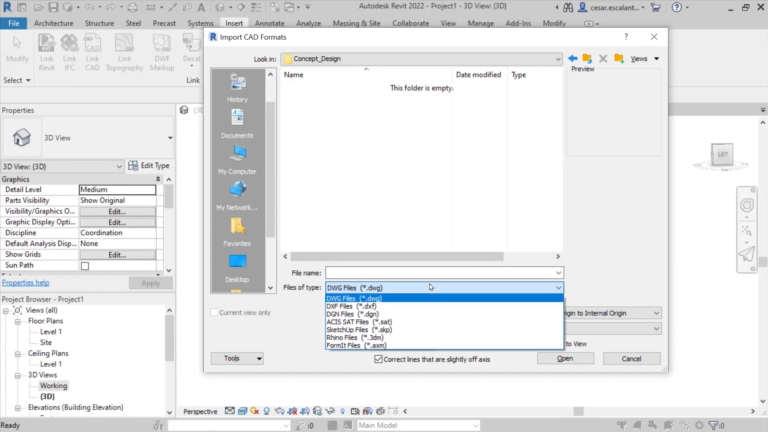Image resolution: width=768 pixels, height=432 pixels.
Task: Click the DWF Markup tool
Action: tap(162, 52)
